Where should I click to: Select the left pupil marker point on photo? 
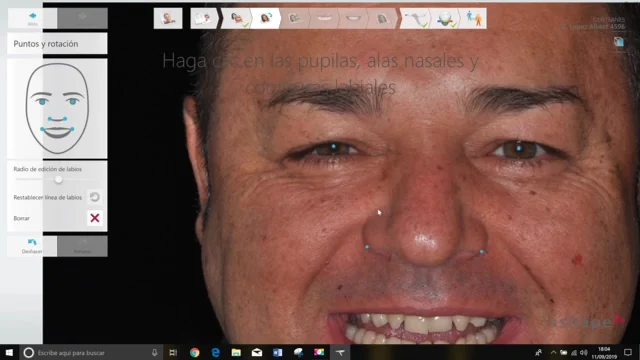point(333,146)
